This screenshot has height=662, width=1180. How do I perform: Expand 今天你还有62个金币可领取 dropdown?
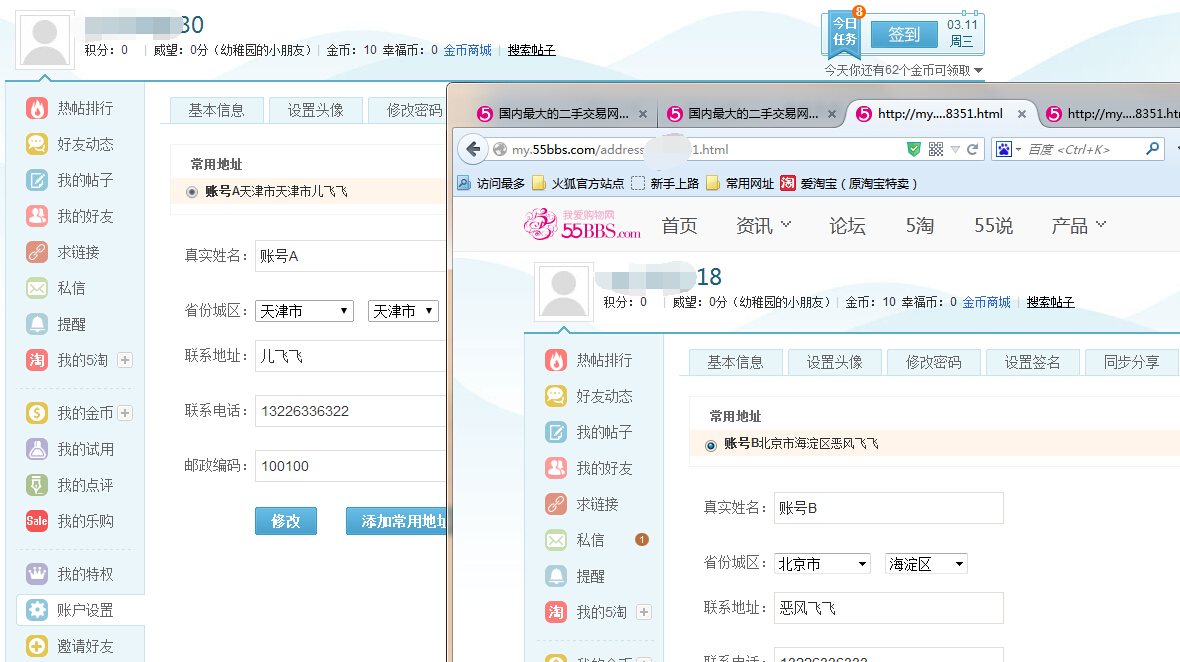pos(978,70)
